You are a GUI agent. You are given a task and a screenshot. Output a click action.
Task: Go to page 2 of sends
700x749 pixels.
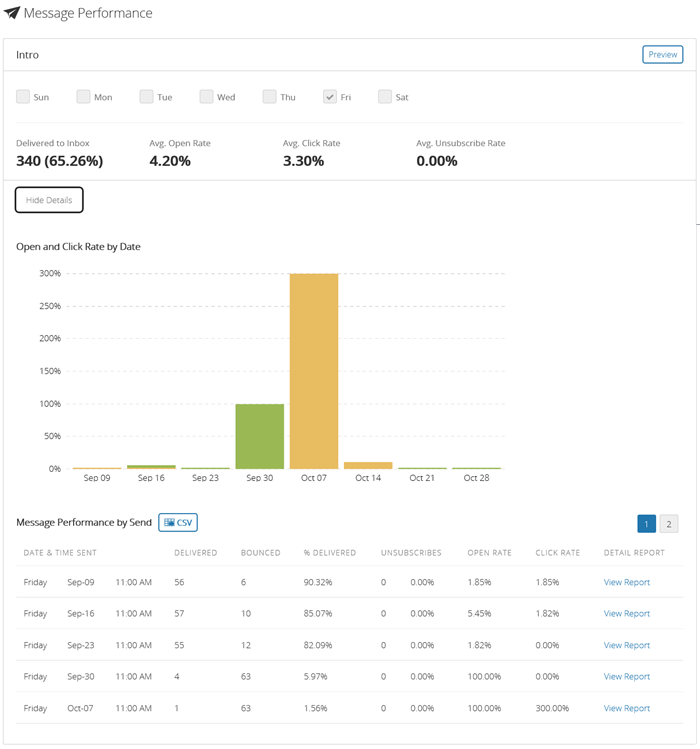click(669, 523)
